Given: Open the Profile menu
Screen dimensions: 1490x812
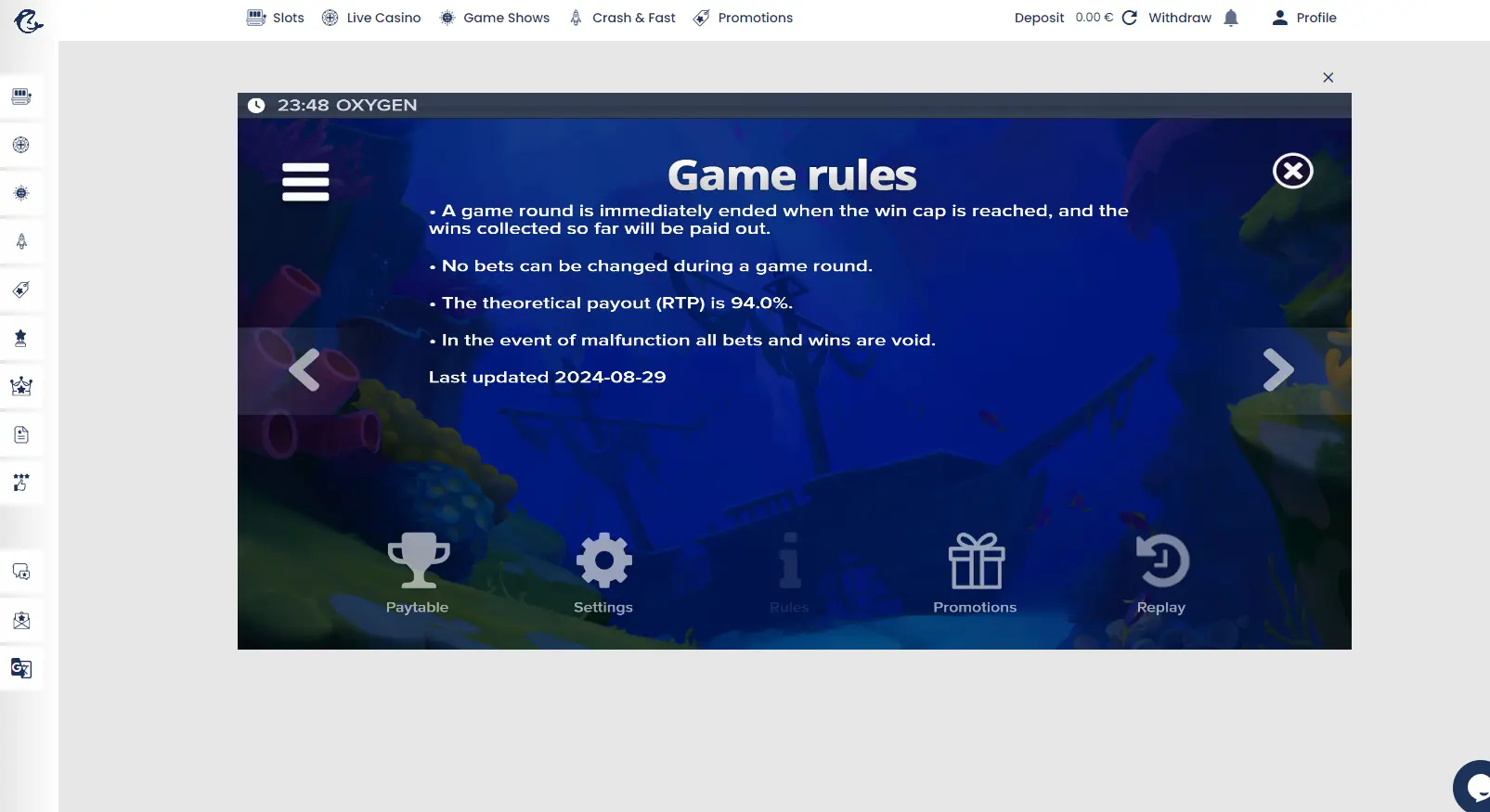Looking at the screenshot, I should tap(1304, 18).
